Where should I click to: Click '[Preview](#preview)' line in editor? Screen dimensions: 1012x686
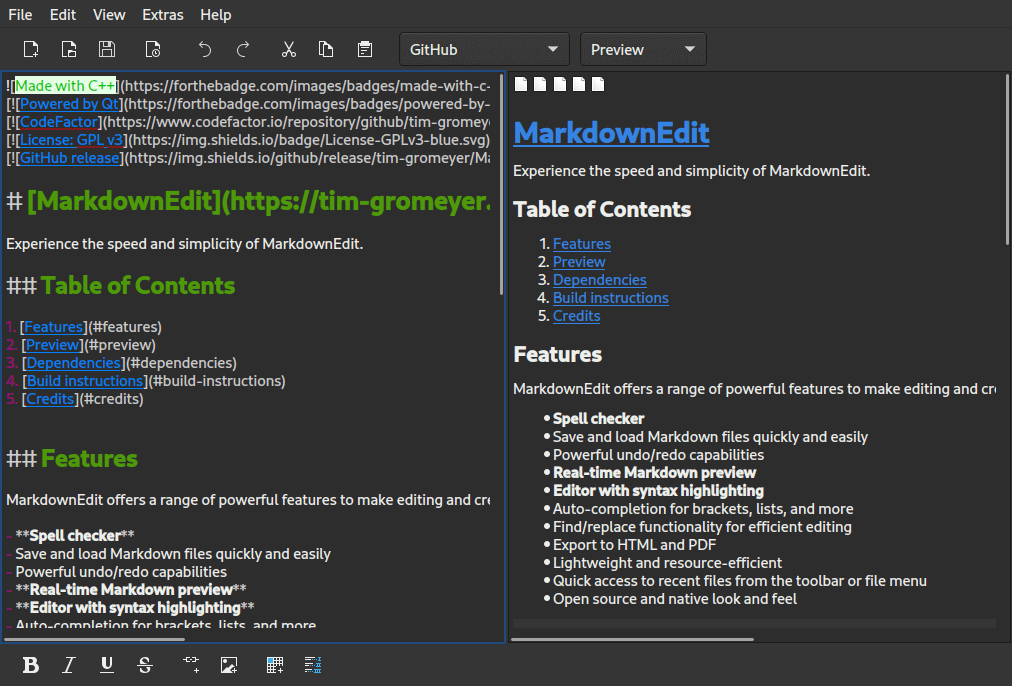coord(81,345)
